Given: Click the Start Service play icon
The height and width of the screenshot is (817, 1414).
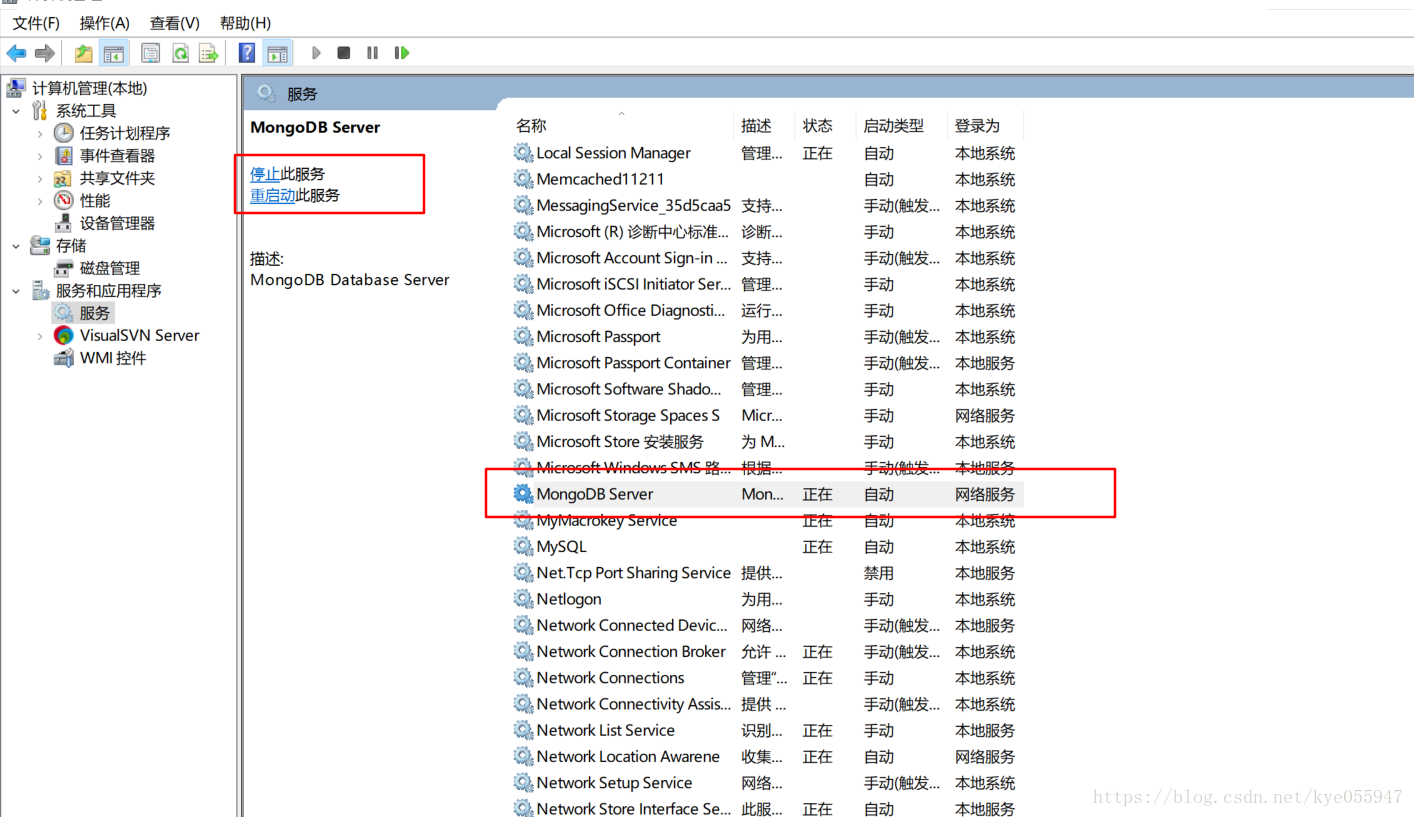Looking at the screenshot, I should [316, 53].
